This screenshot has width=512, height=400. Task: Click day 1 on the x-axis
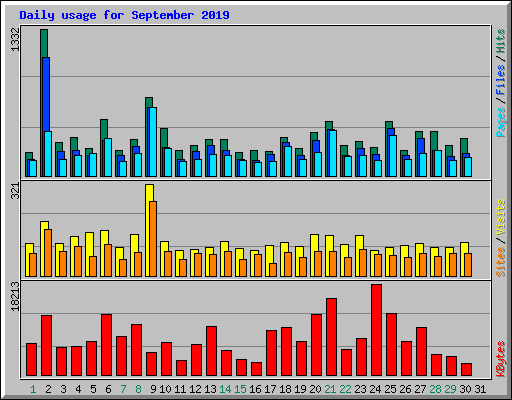pyautogui.click(x=33, y=389)
